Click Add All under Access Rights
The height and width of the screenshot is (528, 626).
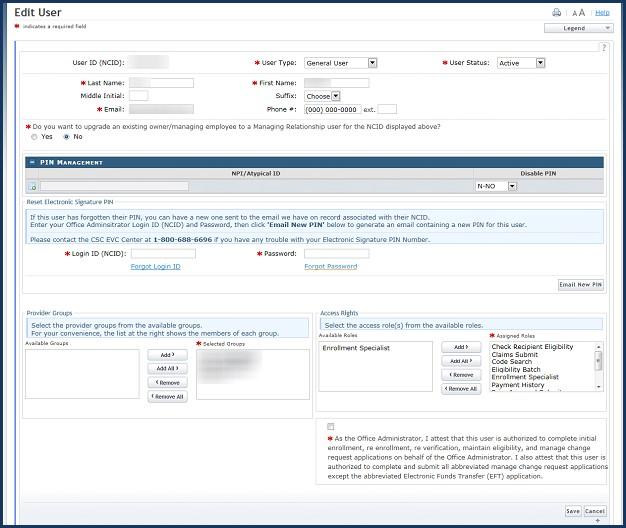(460, 361)
